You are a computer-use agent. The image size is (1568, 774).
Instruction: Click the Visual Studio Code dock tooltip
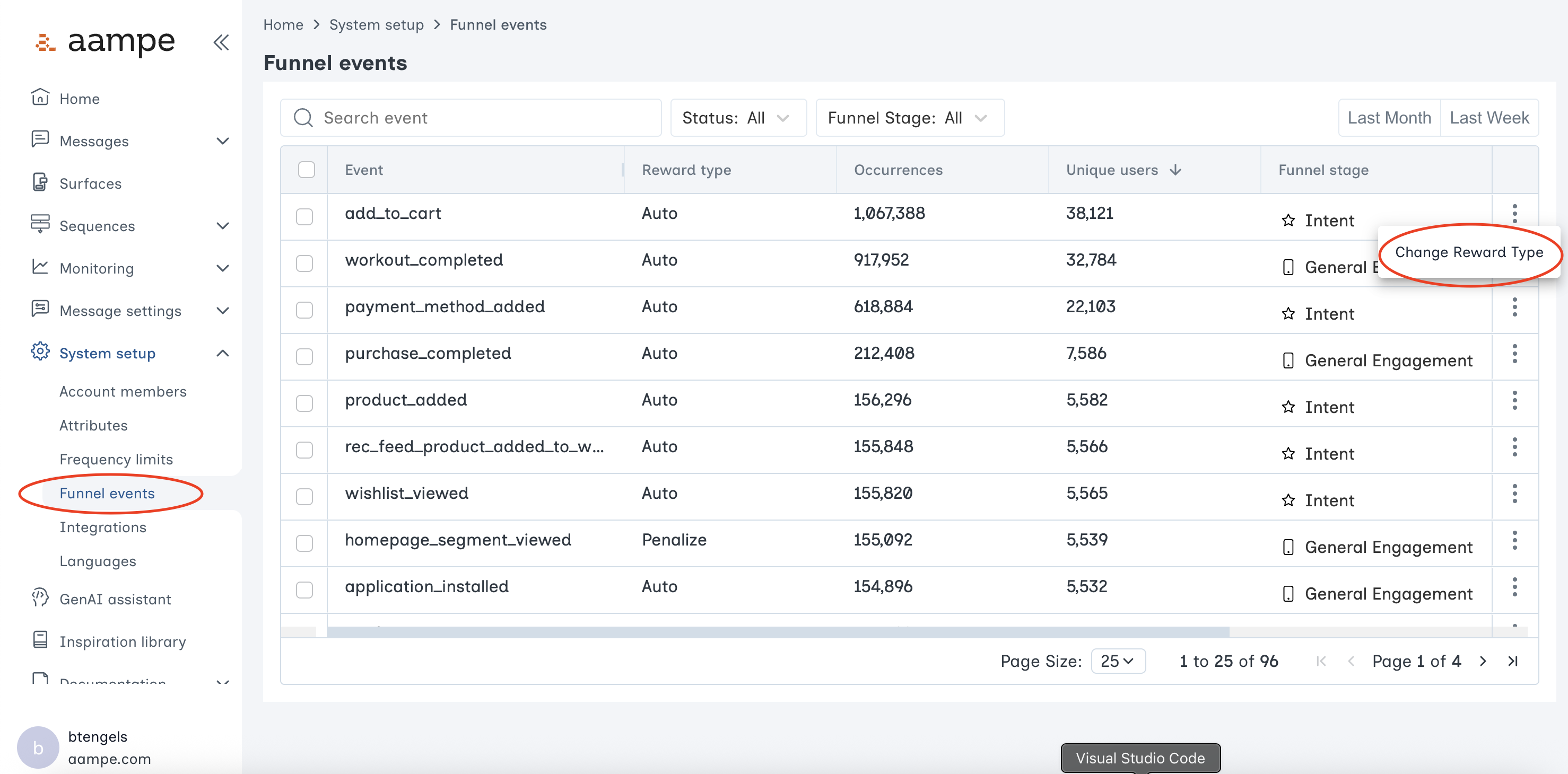(1140, 758)
